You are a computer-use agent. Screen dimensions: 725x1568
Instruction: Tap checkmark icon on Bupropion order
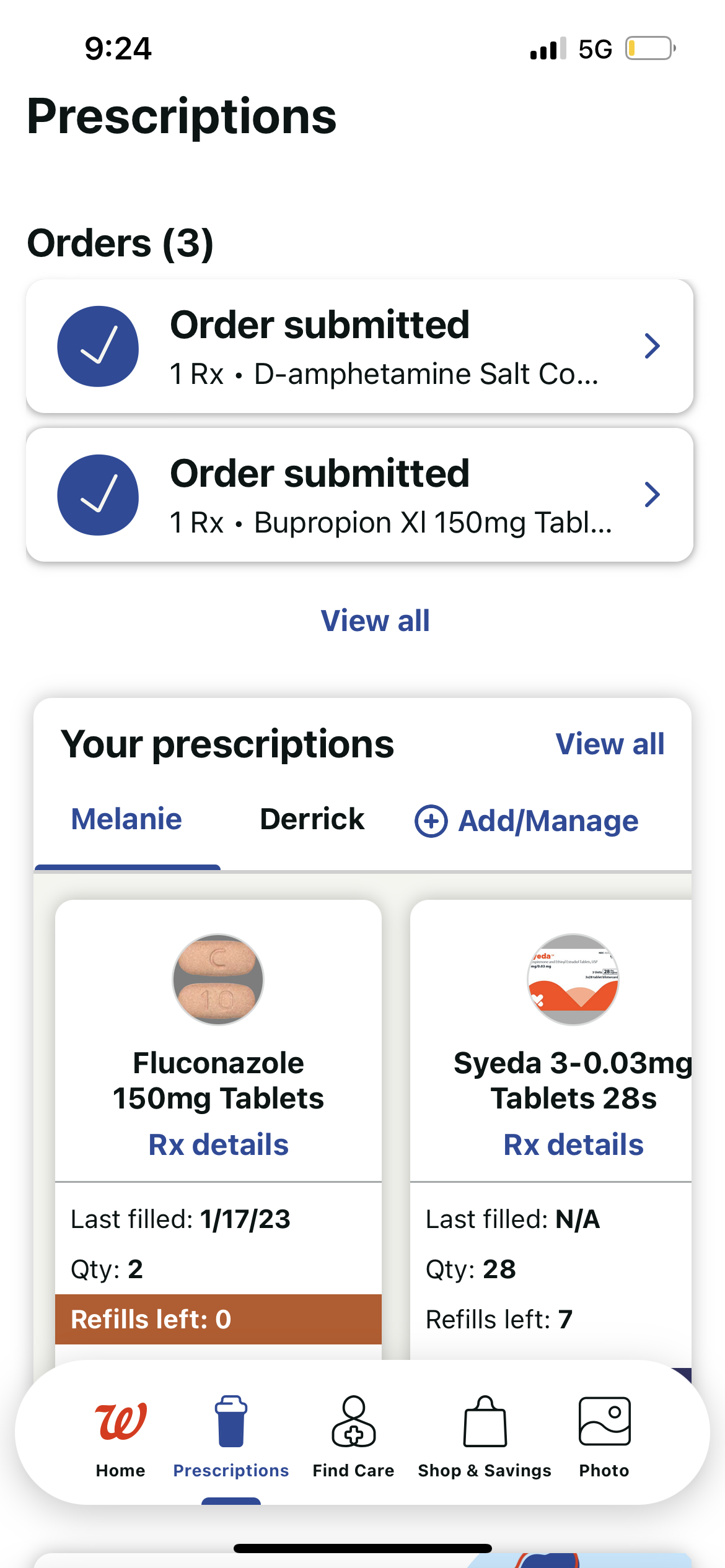tap(98, 495)
